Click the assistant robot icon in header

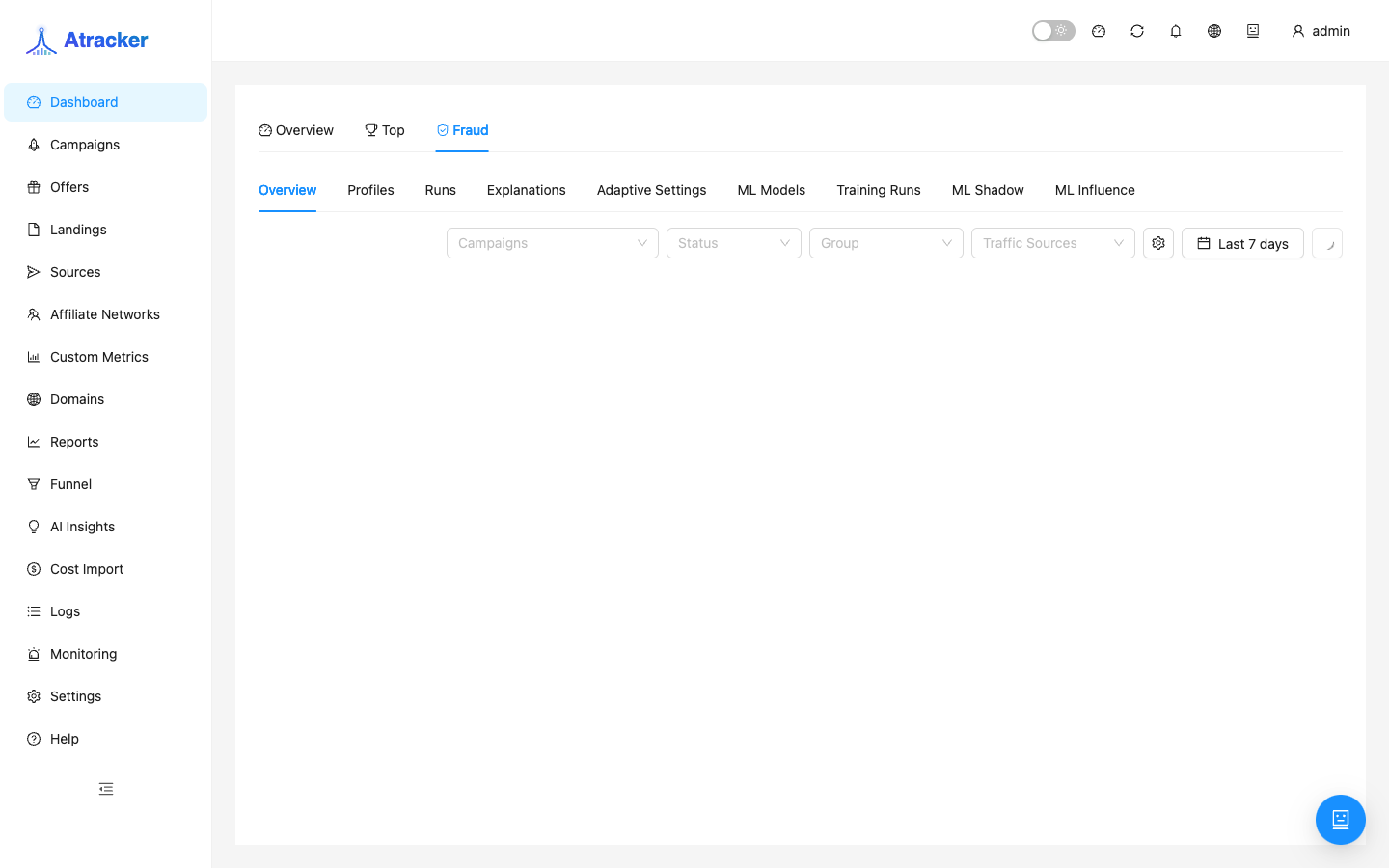(x=1253, y=31)
